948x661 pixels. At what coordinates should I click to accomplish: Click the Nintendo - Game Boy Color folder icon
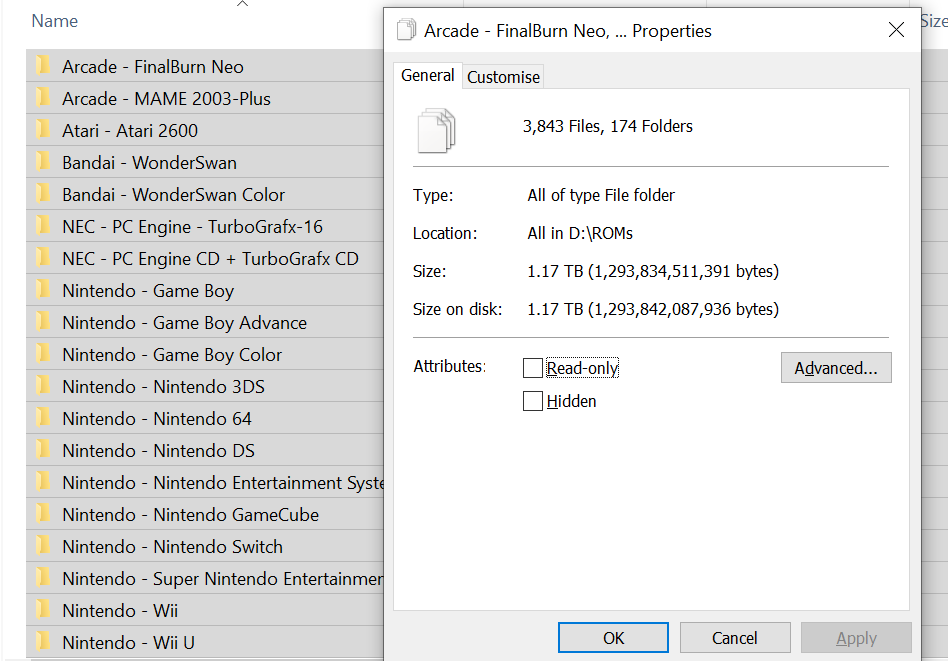point(43,353)
